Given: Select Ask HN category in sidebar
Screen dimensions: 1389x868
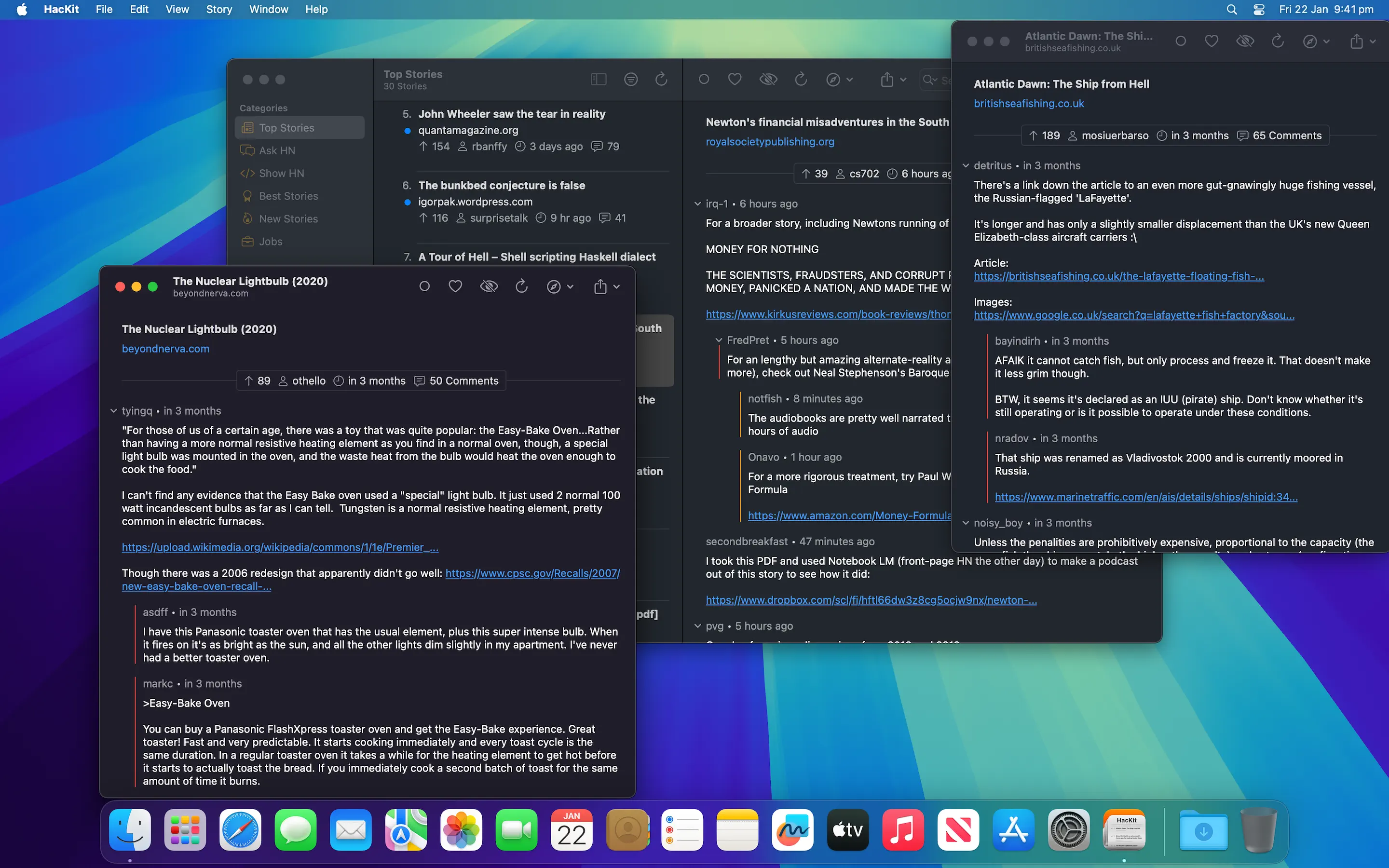Looking at the screenshot, I should pos(277,150).
